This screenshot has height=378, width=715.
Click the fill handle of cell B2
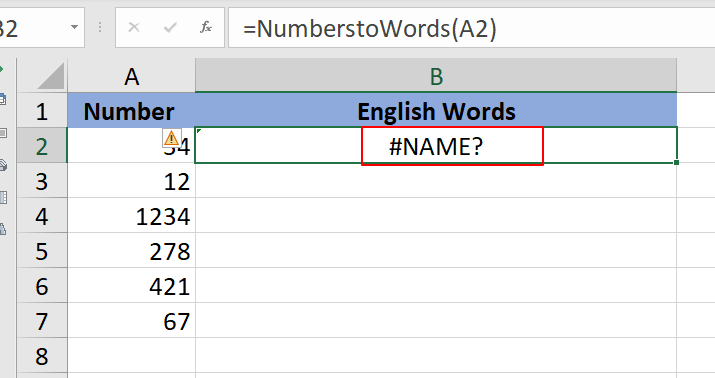(x=676, y=162)
